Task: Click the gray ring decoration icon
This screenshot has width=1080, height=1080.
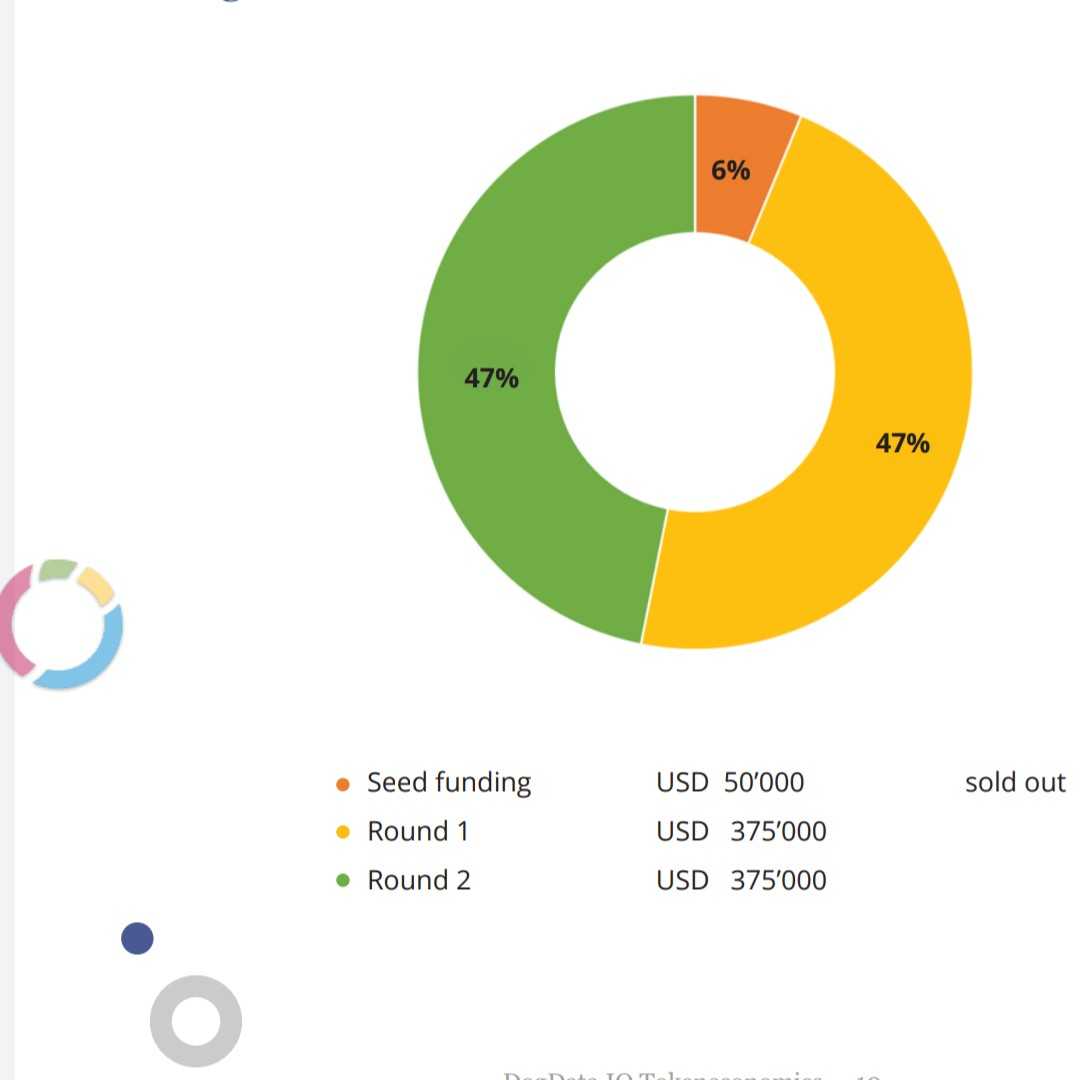Action: [196, 1021]
